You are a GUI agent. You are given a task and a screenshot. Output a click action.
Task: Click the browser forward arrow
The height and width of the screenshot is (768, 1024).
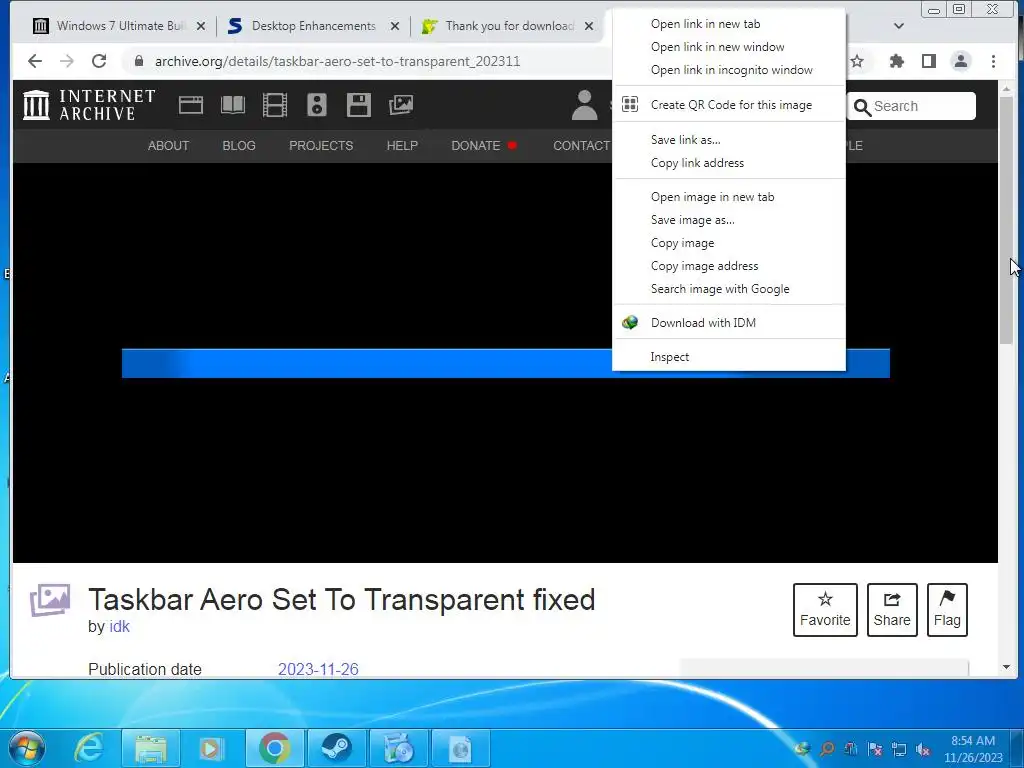click(x=67, y=61)
